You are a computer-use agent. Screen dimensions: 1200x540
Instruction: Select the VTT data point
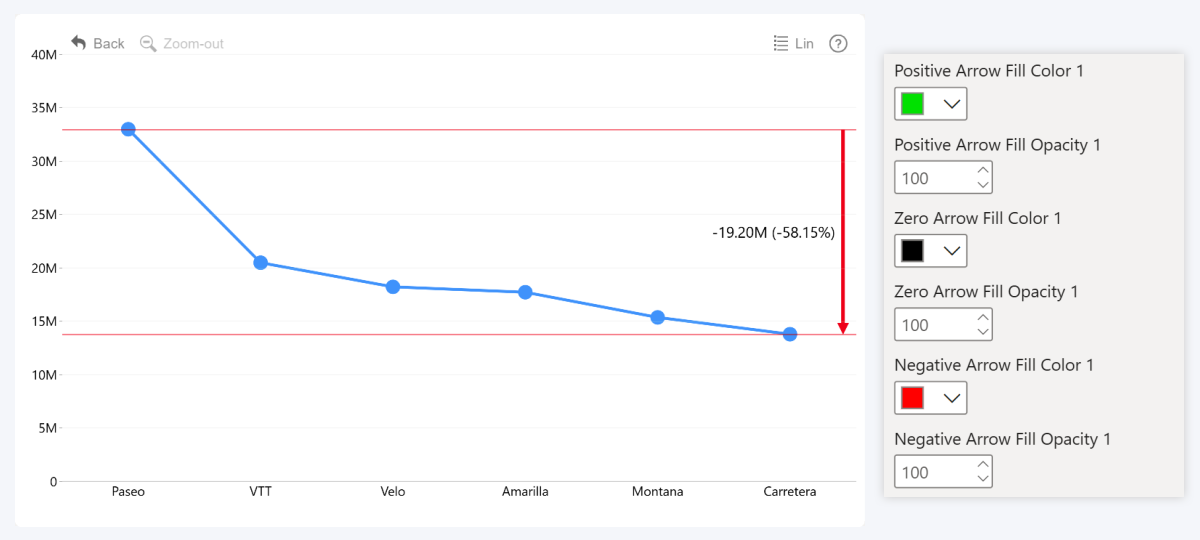coord(260,262)
